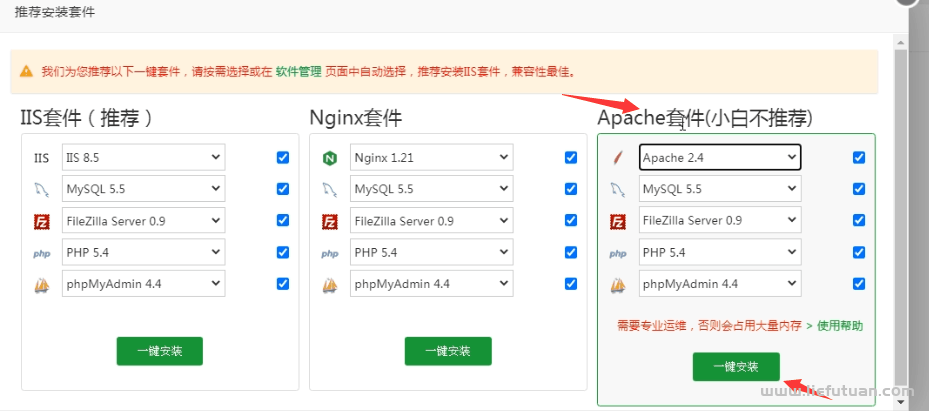Uncheck PHP 5.4 checkbox in IIS suite

(283, 252)
